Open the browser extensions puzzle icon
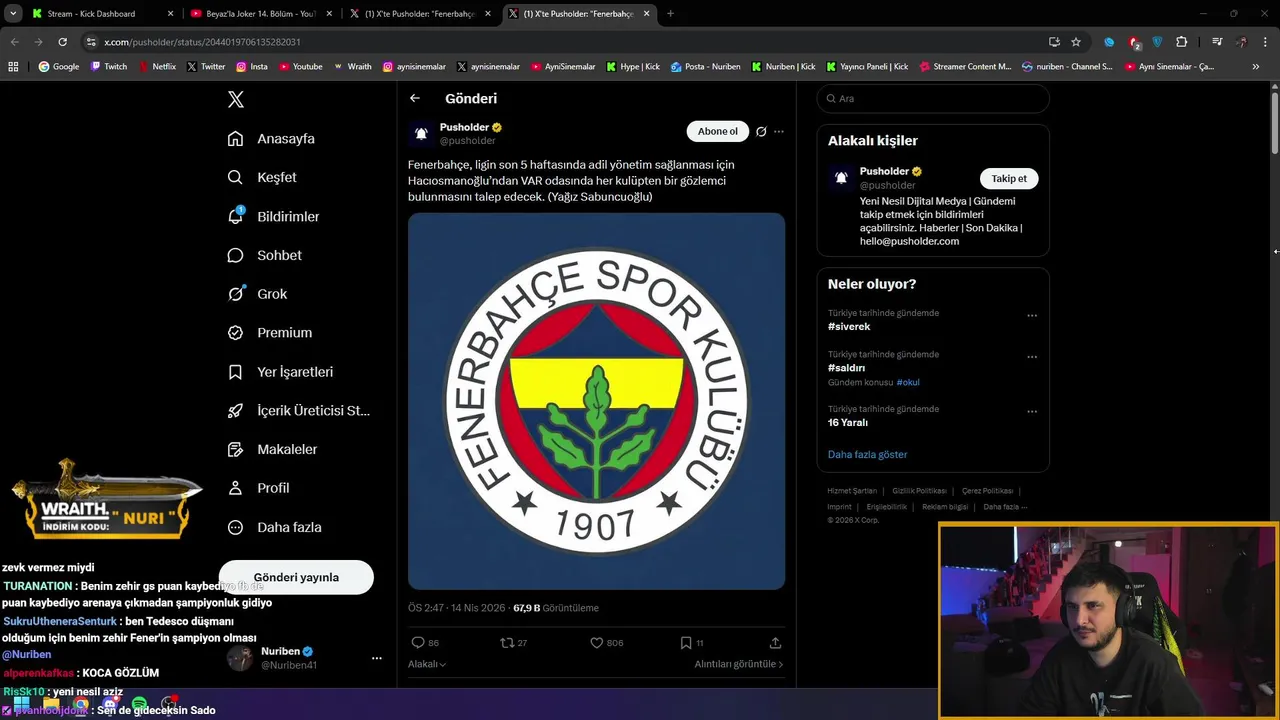Viewport: 1280px width, 720px height. (x=1182, y=42)
